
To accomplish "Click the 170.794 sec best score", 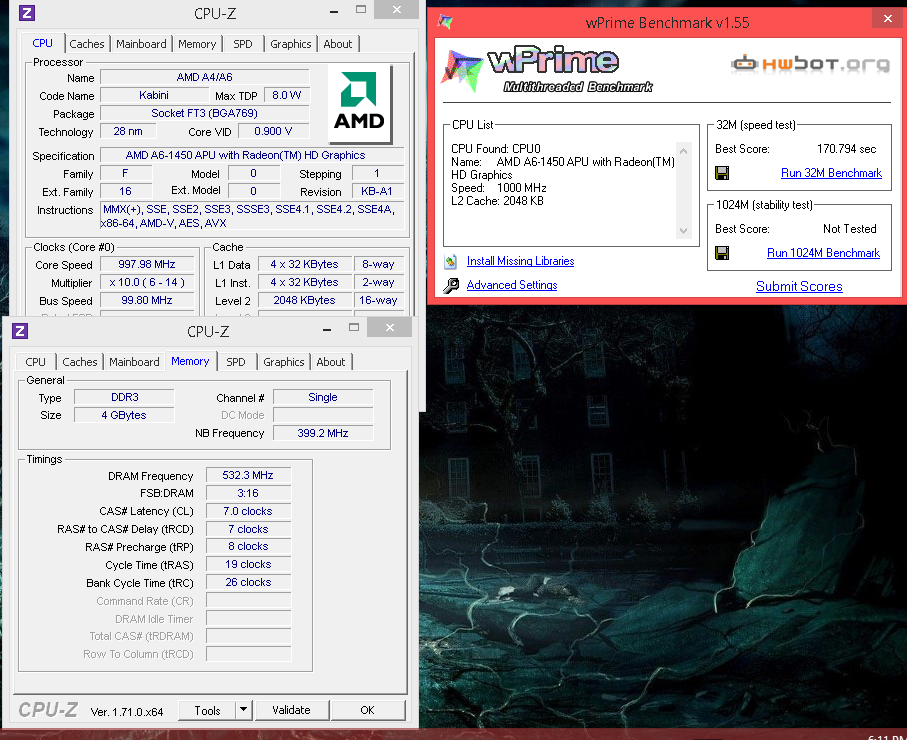I will (x=846, y=149).
